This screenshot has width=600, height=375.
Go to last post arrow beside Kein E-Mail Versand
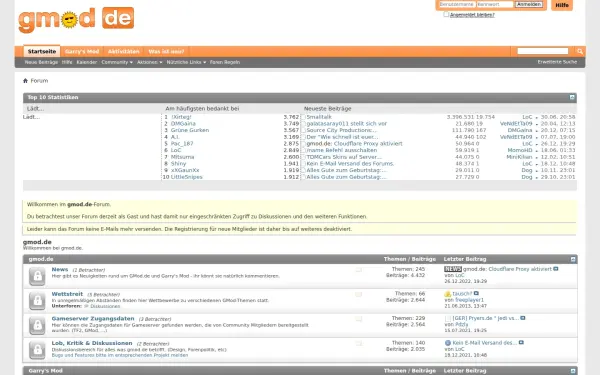pyautogui.click(x=521, y=342)
